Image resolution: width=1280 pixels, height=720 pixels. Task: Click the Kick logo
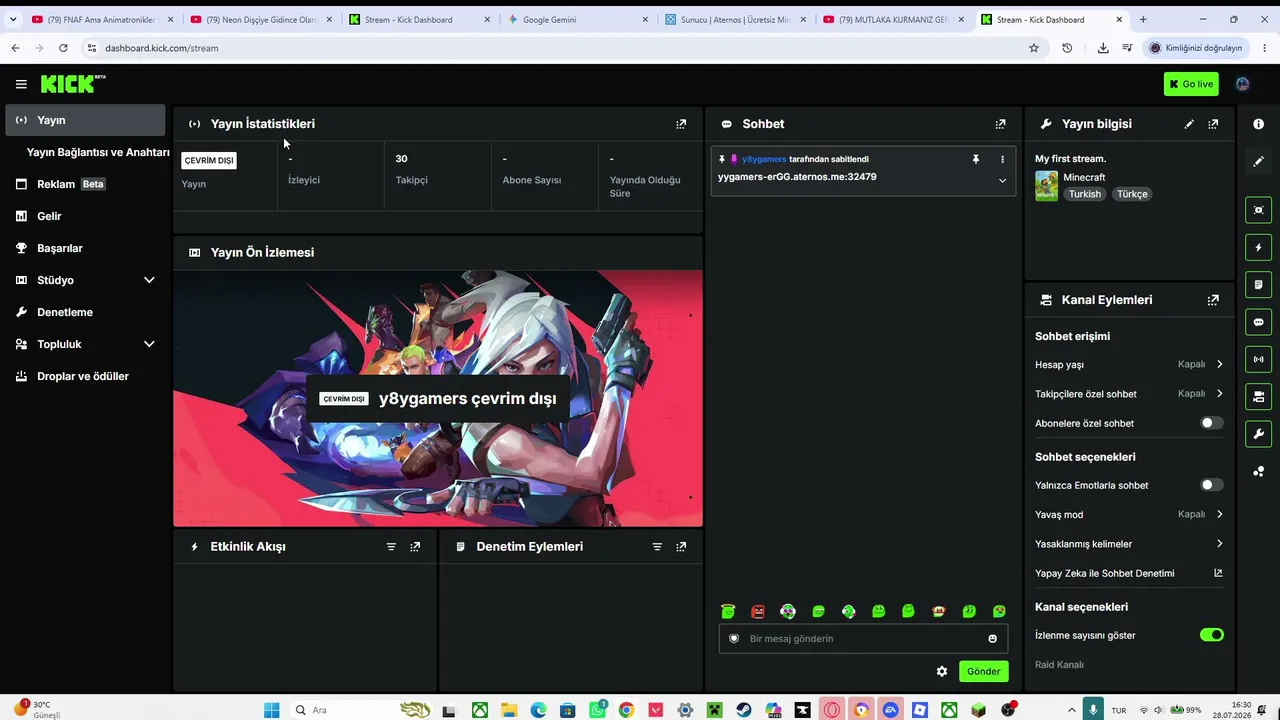(73, 84)
